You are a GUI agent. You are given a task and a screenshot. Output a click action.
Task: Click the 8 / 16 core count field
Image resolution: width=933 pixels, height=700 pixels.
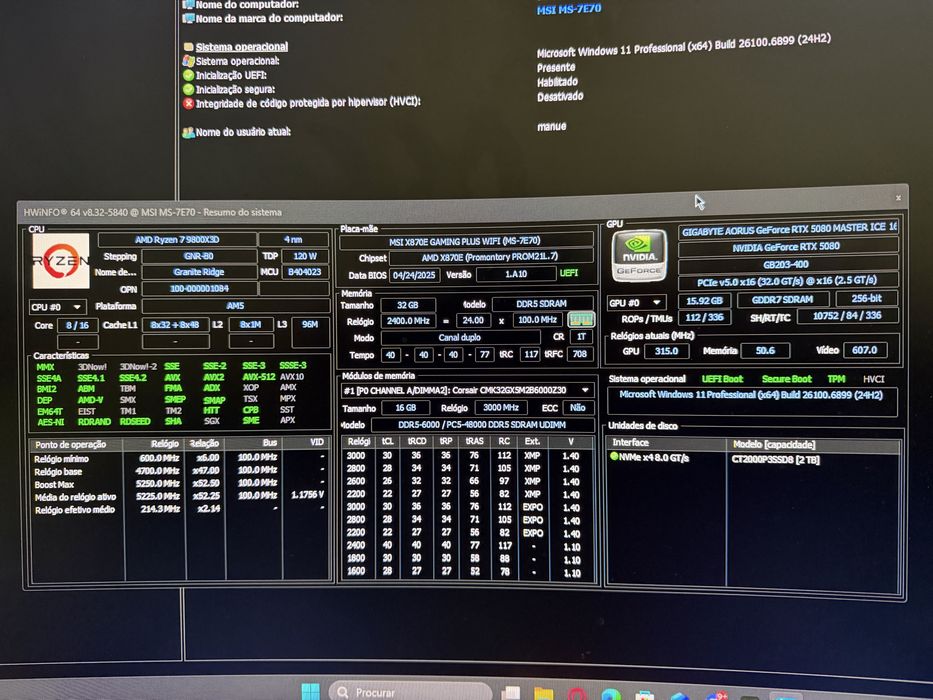(x=77, y=326)
